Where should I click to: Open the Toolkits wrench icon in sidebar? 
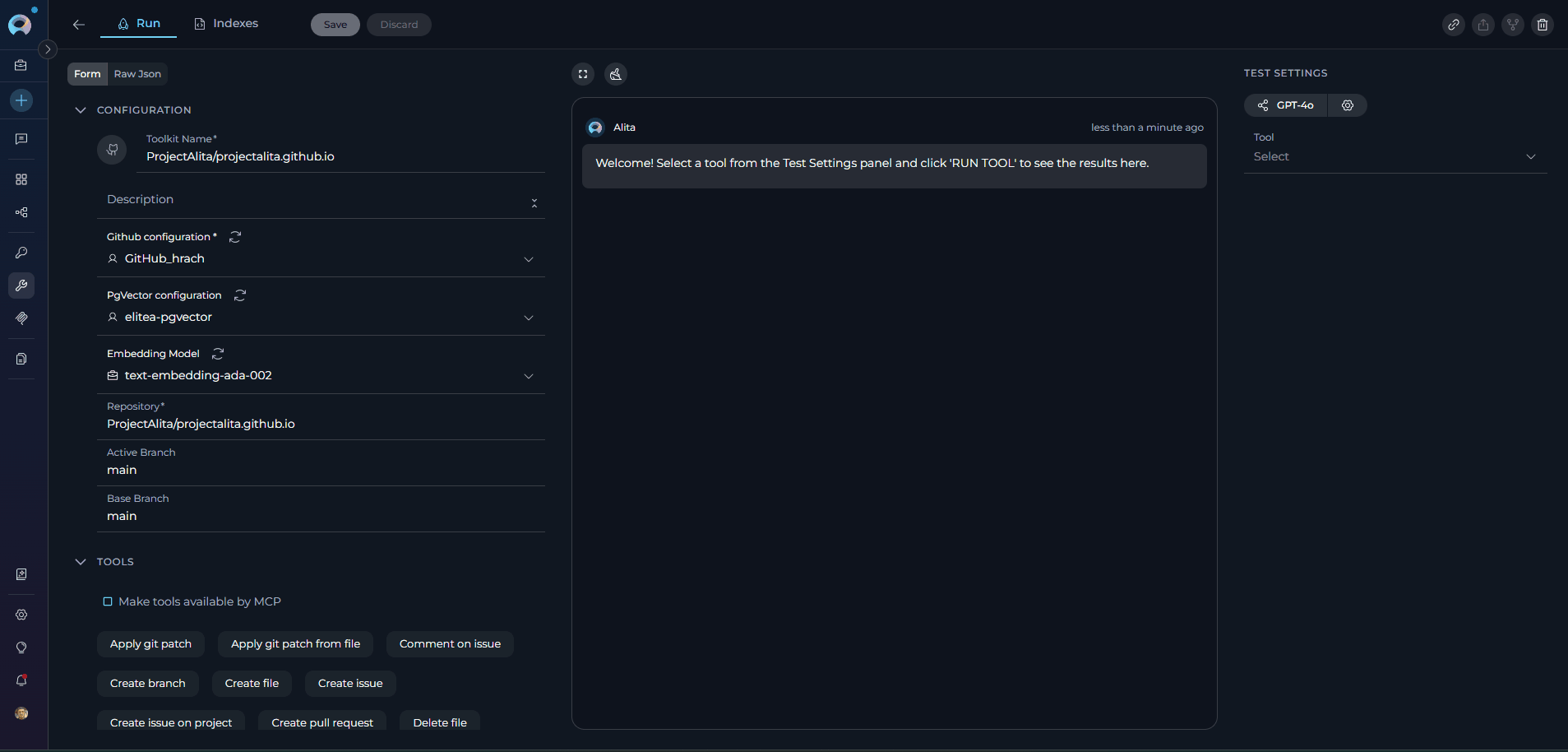21,285
